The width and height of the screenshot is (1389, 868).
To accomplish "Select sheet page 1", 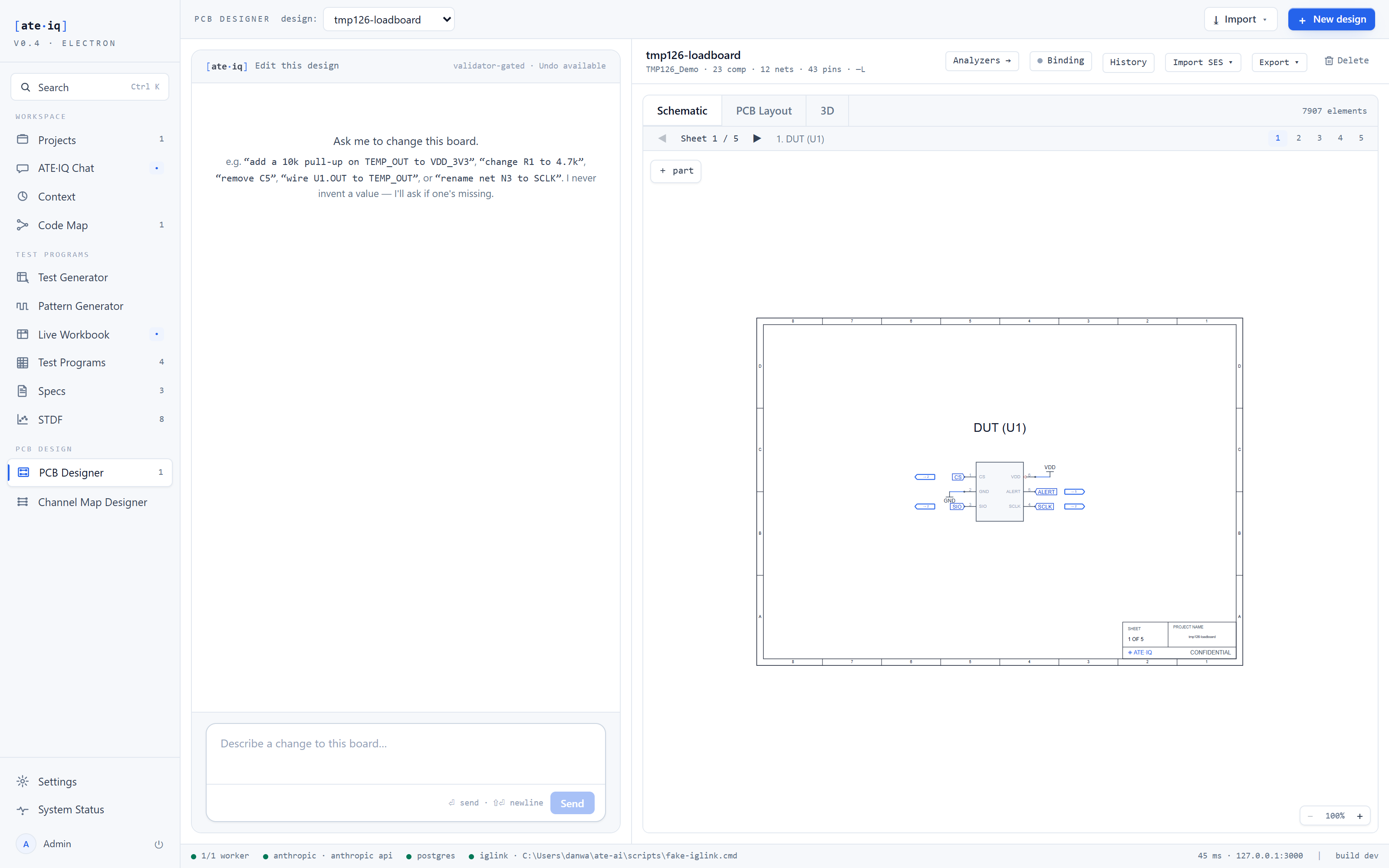I will coord(1277,138).
